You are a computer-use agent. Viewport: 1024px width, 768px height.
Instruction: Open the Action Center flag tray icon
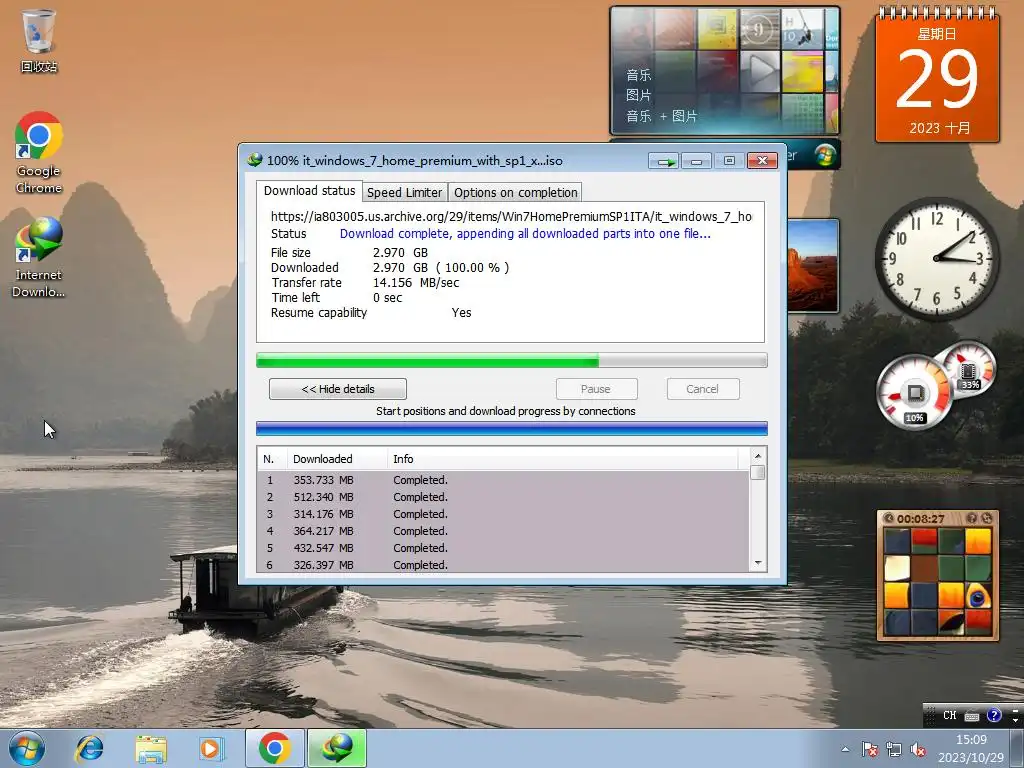pyautogui.click(x=869, y=749)
